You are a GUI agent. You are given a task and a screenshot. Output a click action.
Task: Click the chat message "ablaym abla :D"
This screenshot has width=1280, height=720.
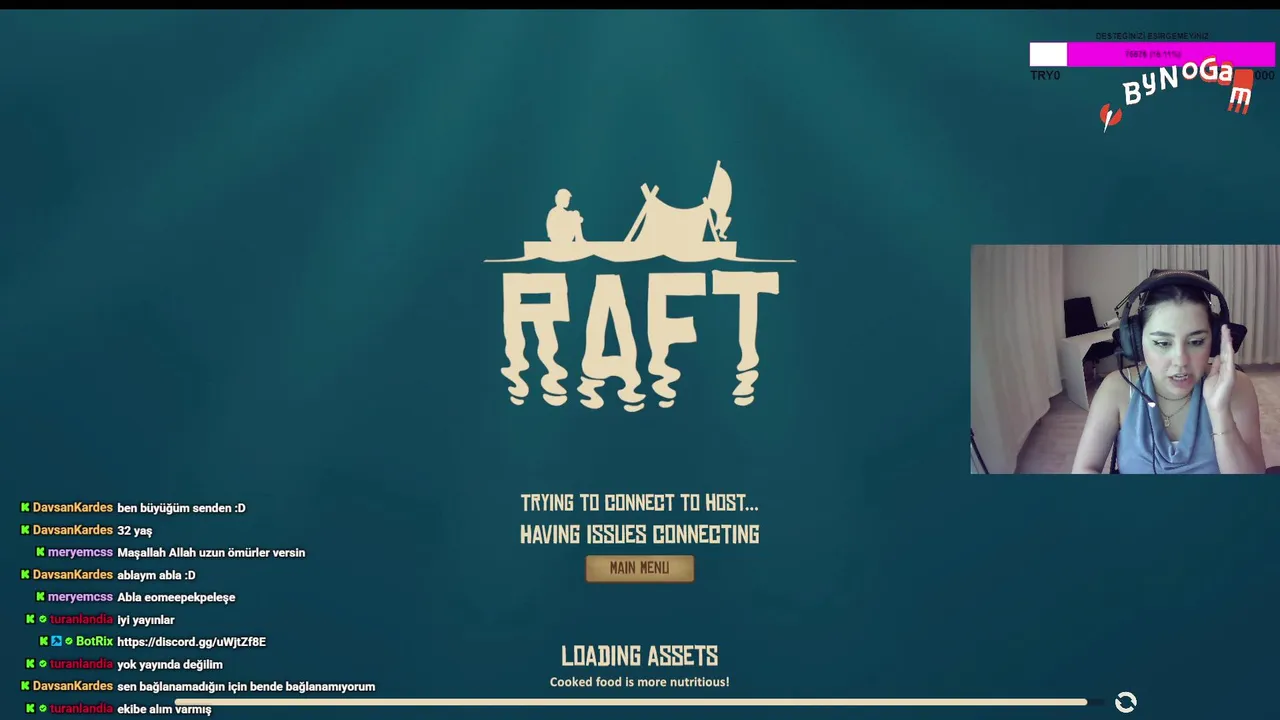156,575
